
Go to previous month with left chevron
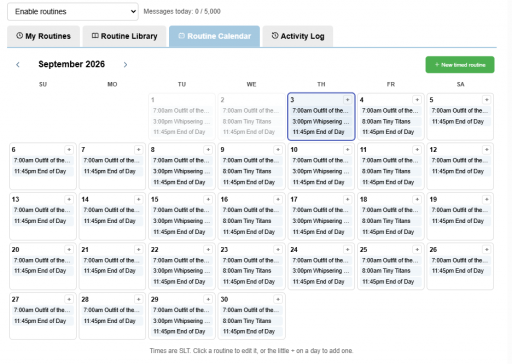[x=18, y=64]
